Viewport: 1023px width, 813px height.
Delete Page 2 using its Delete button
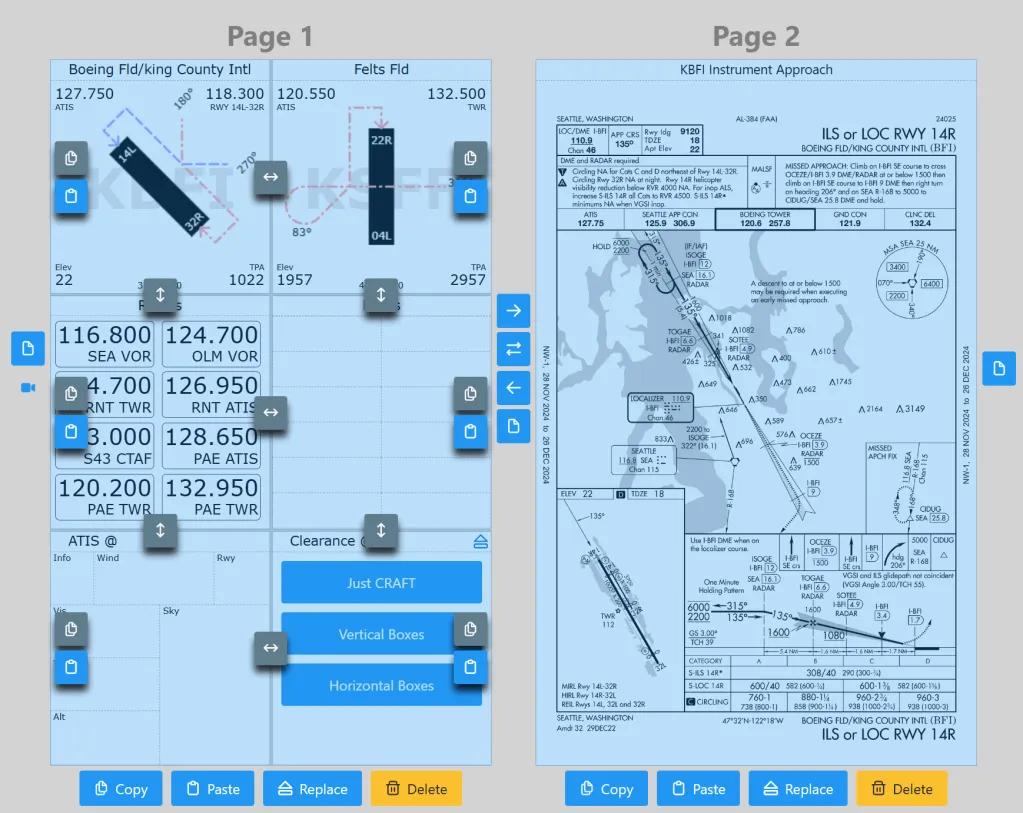tap(902, 789)
